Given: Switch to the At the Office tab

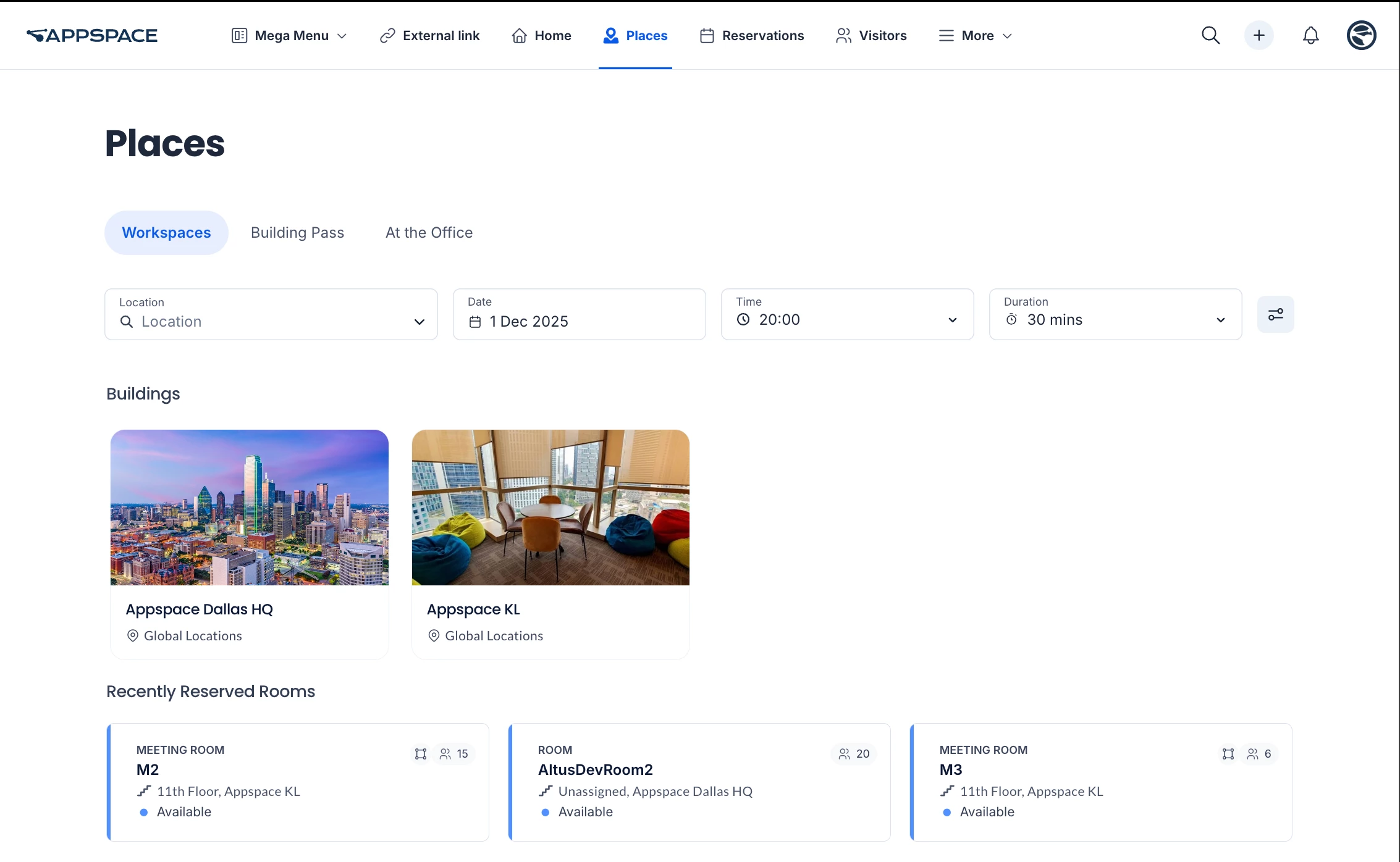Looking at the screenshot, I should click(429, 233).
